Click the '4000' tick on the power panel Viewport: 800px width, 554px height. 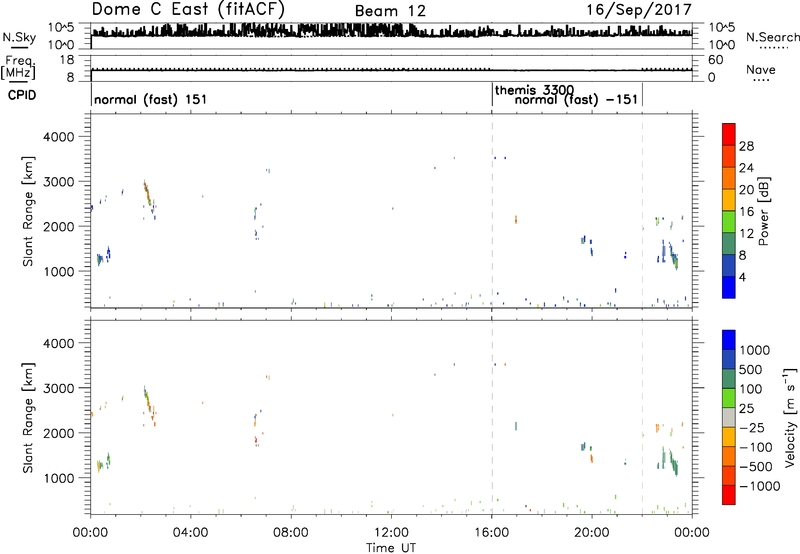click(59, 137)
